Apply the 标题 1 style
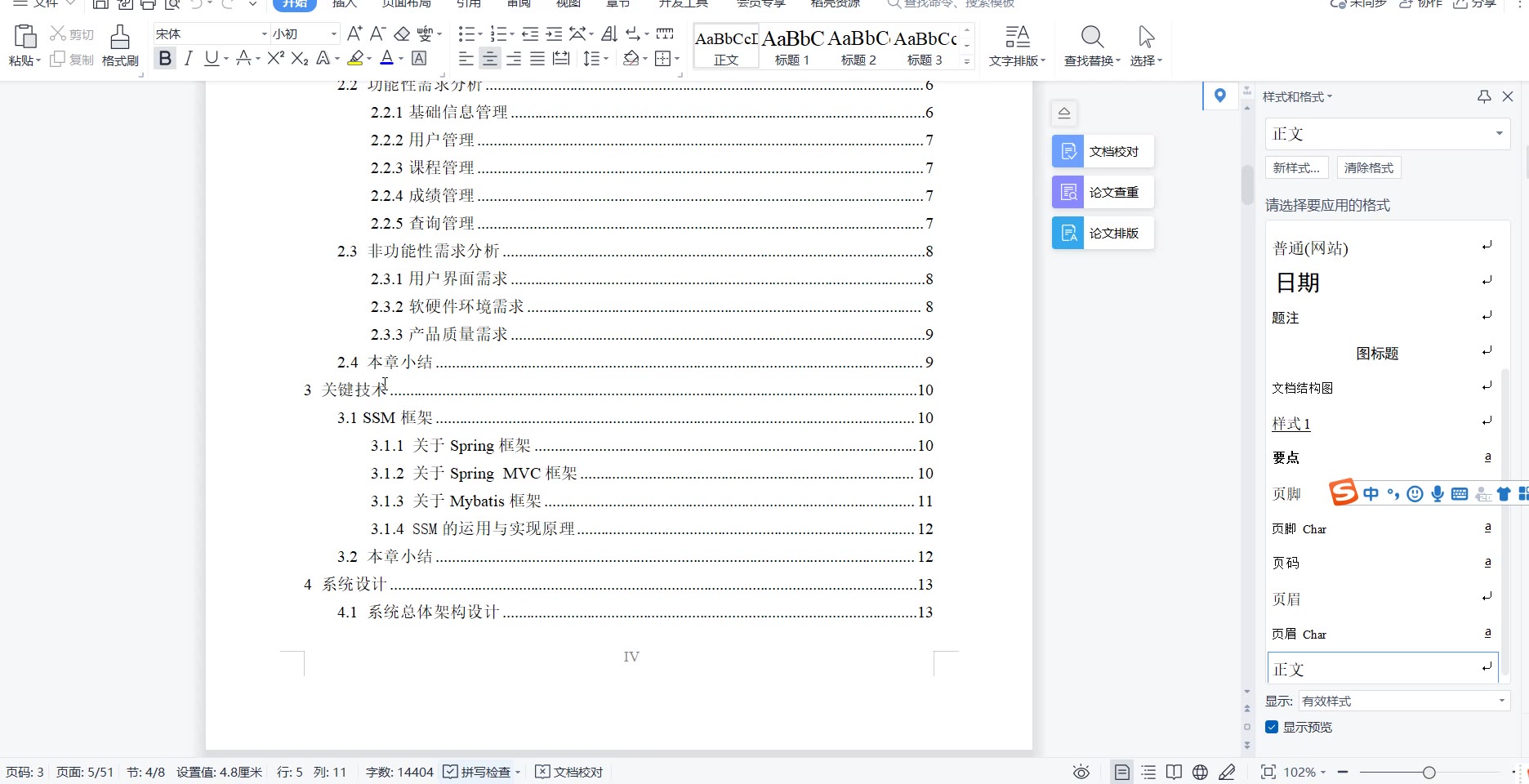Image resolution: width=1529 pixels, height=784 pixels. [x=792, y=47]
